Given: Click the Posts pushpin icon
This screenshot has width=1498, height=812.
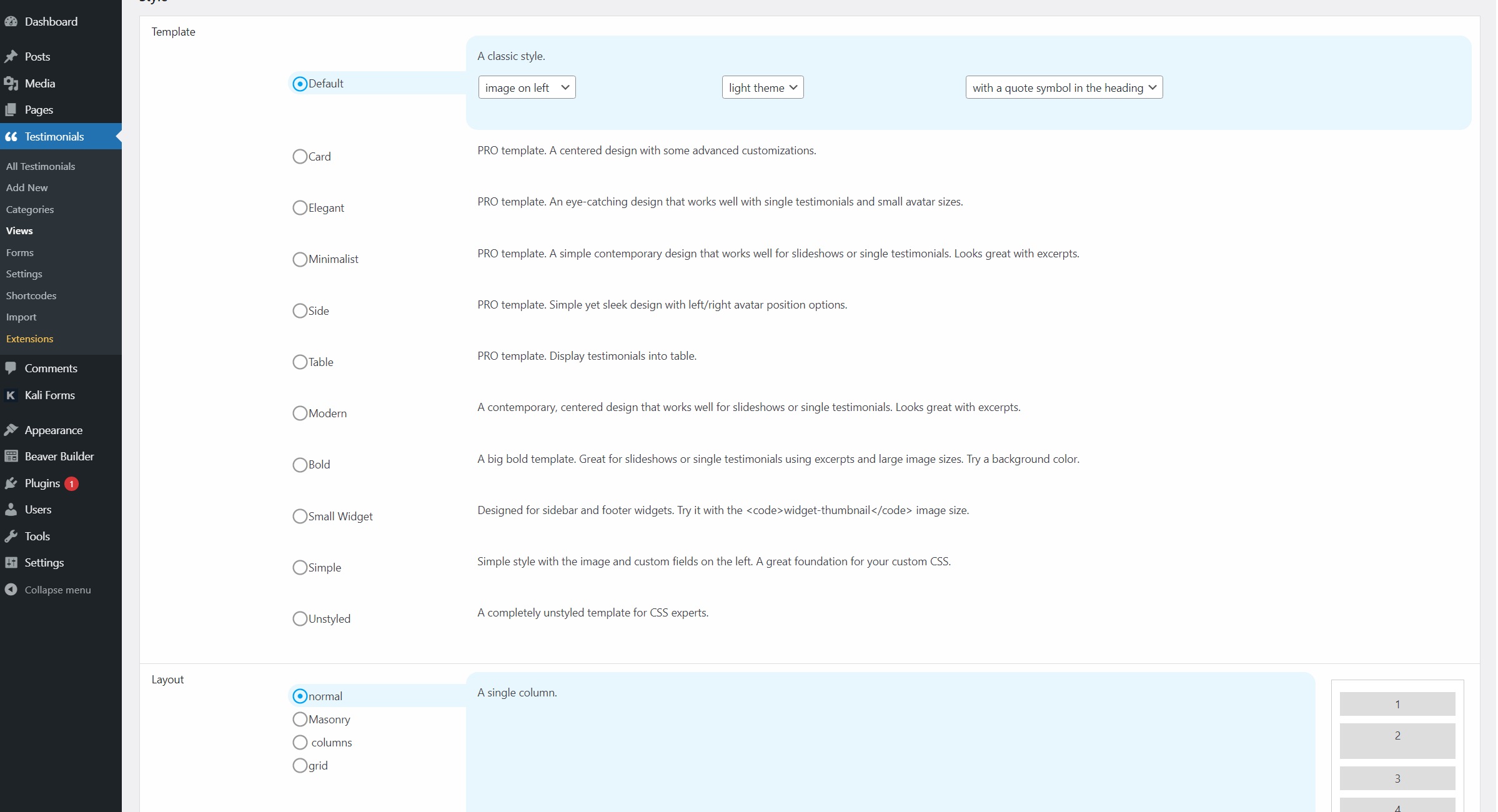Looking at the screenshot, I should click(x=11, y=57).
